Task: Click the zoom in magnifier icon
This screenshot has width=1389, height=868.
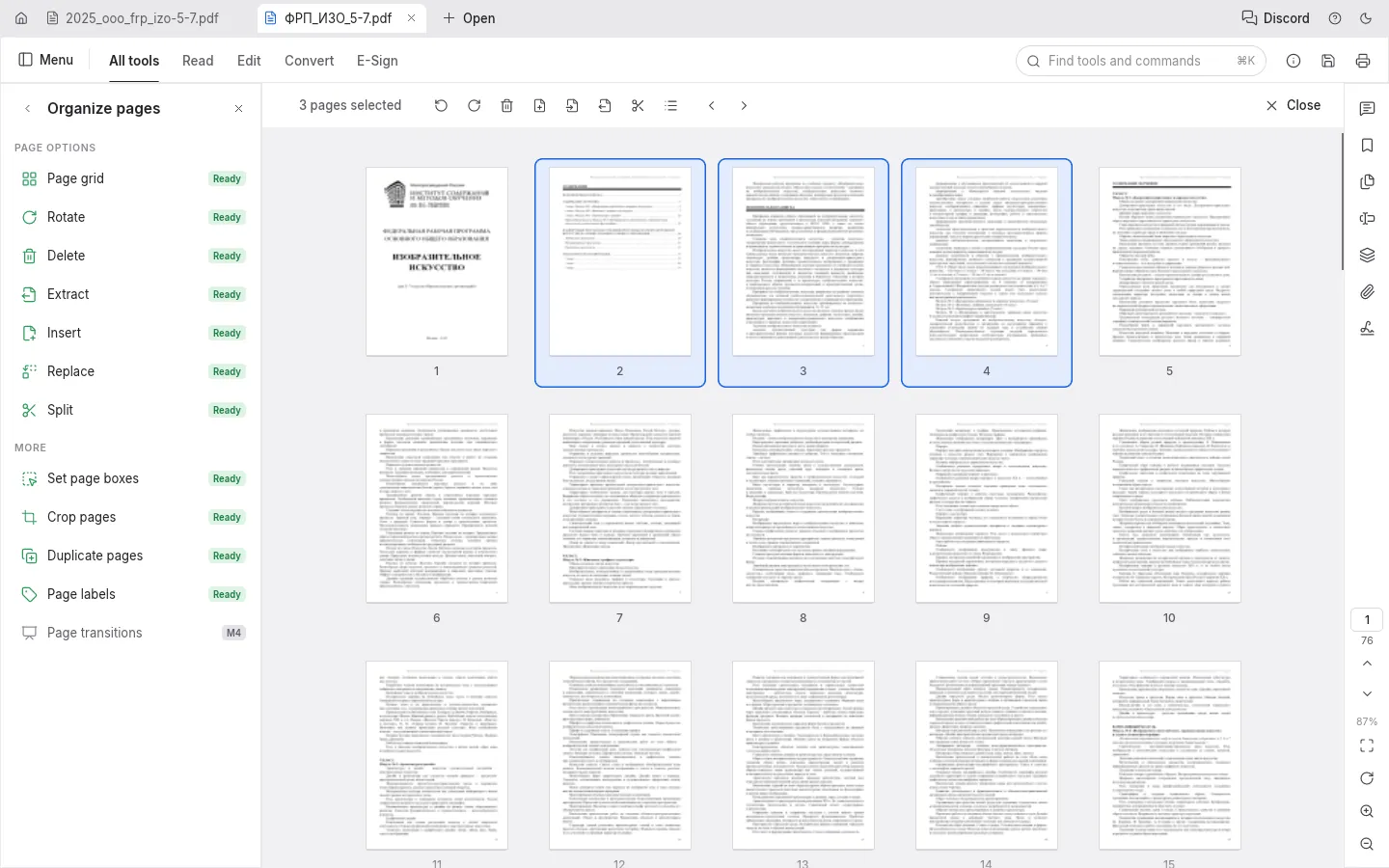Action: [x=1367, y=811]
